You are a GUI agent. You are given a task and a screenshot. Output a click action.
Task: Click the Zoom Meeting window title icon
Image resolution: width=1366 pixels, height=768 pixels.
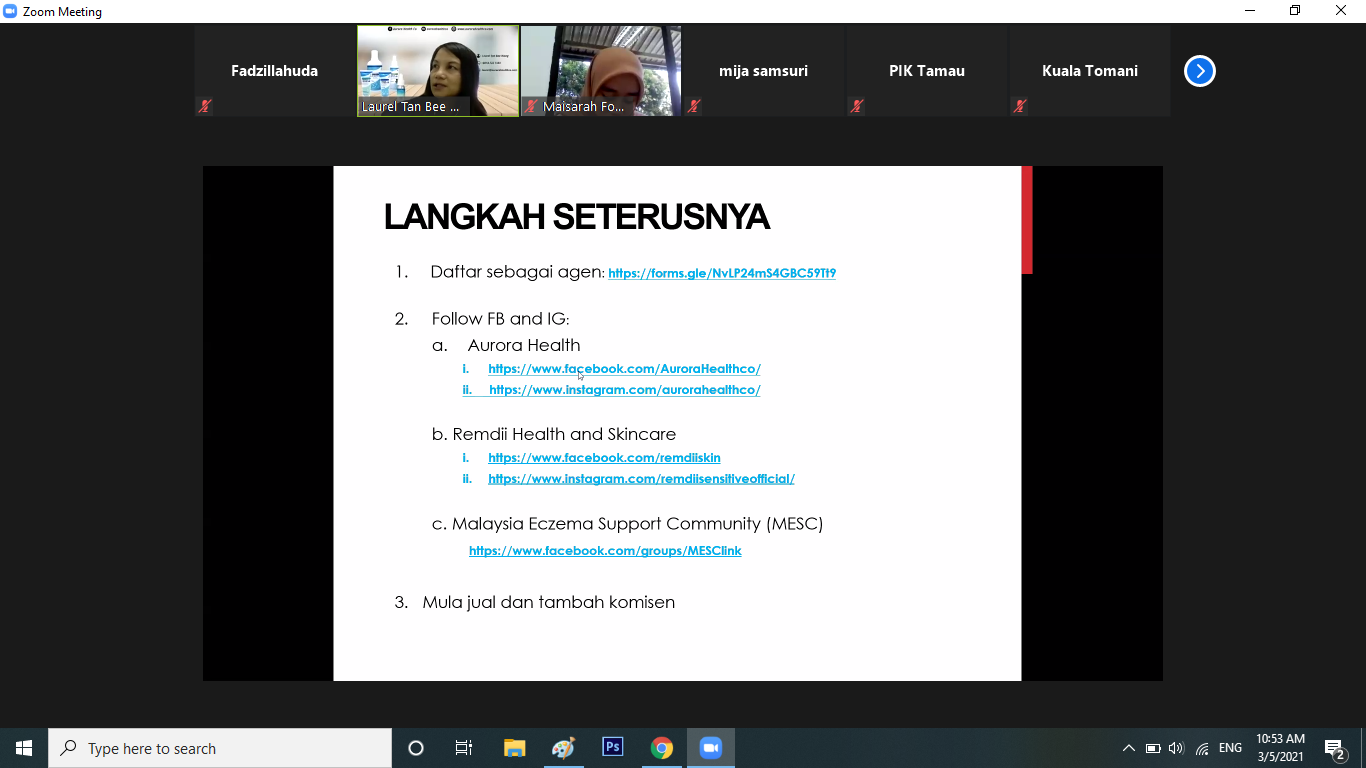click(10, 11)
